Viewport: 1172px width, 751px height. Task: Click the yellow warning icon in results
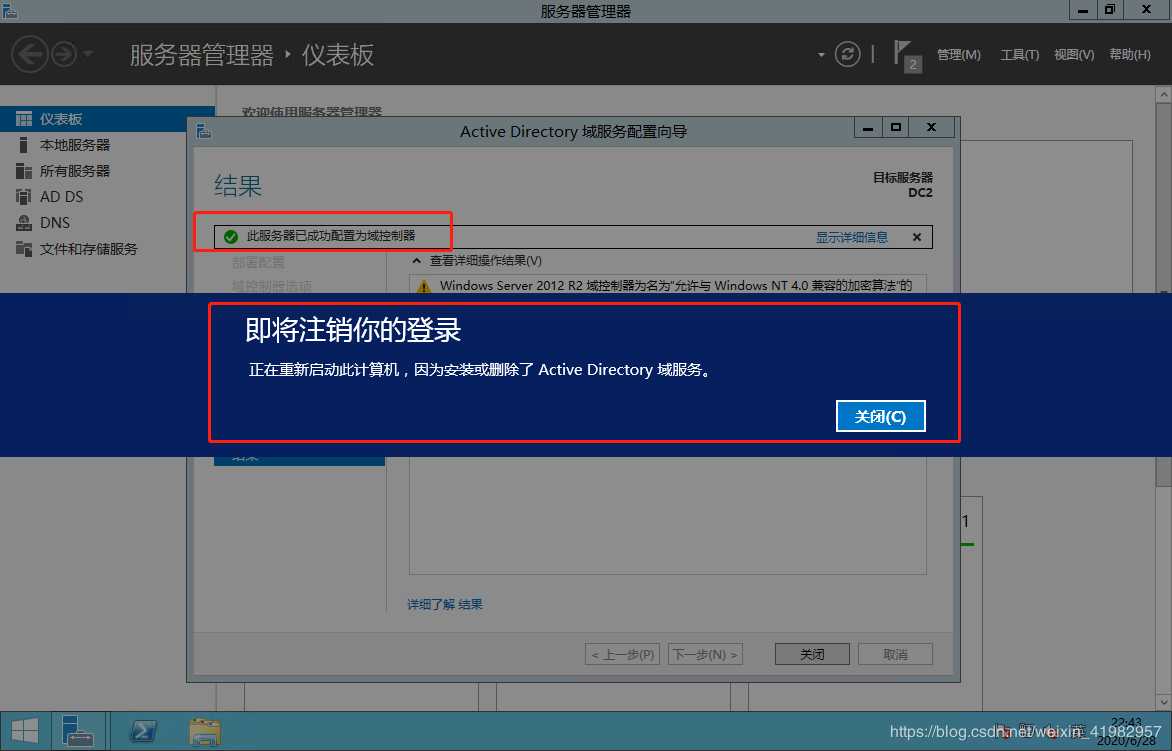(x=424, y=286)
